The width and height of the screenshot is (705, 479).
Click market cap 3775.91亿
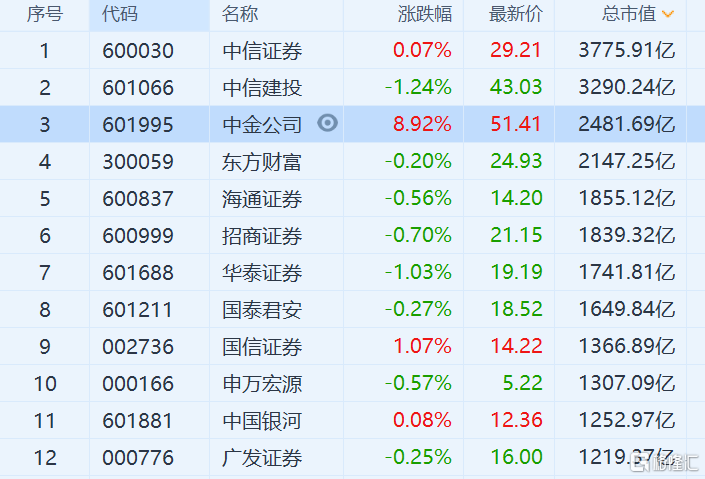click(x=627, y=50)
